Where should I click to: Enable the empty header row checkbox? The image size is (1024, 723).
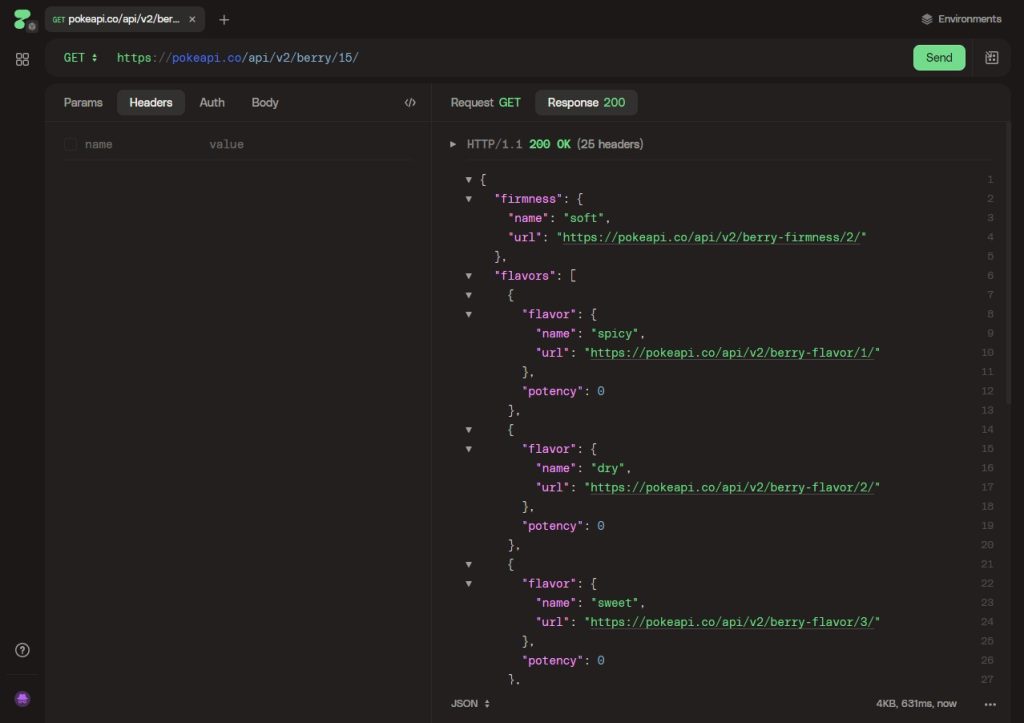coord(71,144)
